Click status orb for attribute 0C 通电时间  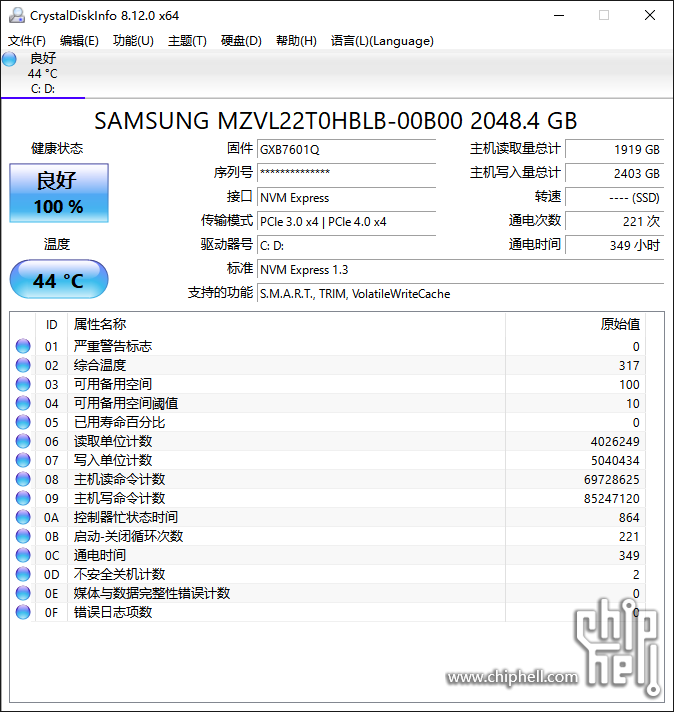click(x=23, y=555)
